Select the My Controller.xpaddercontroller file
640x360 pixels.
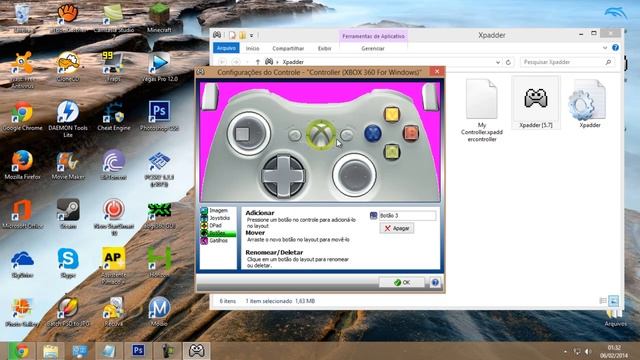tap(482, 111)
